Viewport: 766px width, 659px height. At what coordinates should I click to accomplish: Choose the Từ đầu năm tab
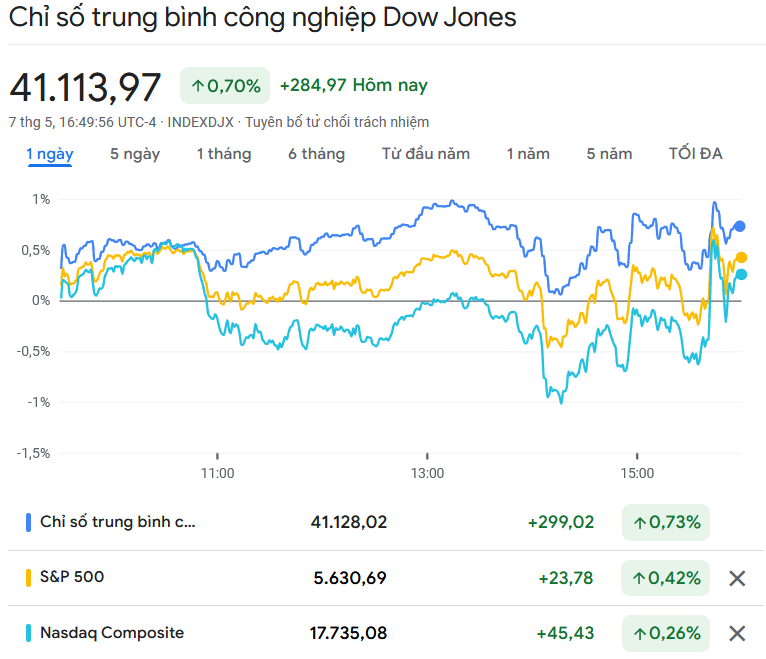click(x=425, y=154)
